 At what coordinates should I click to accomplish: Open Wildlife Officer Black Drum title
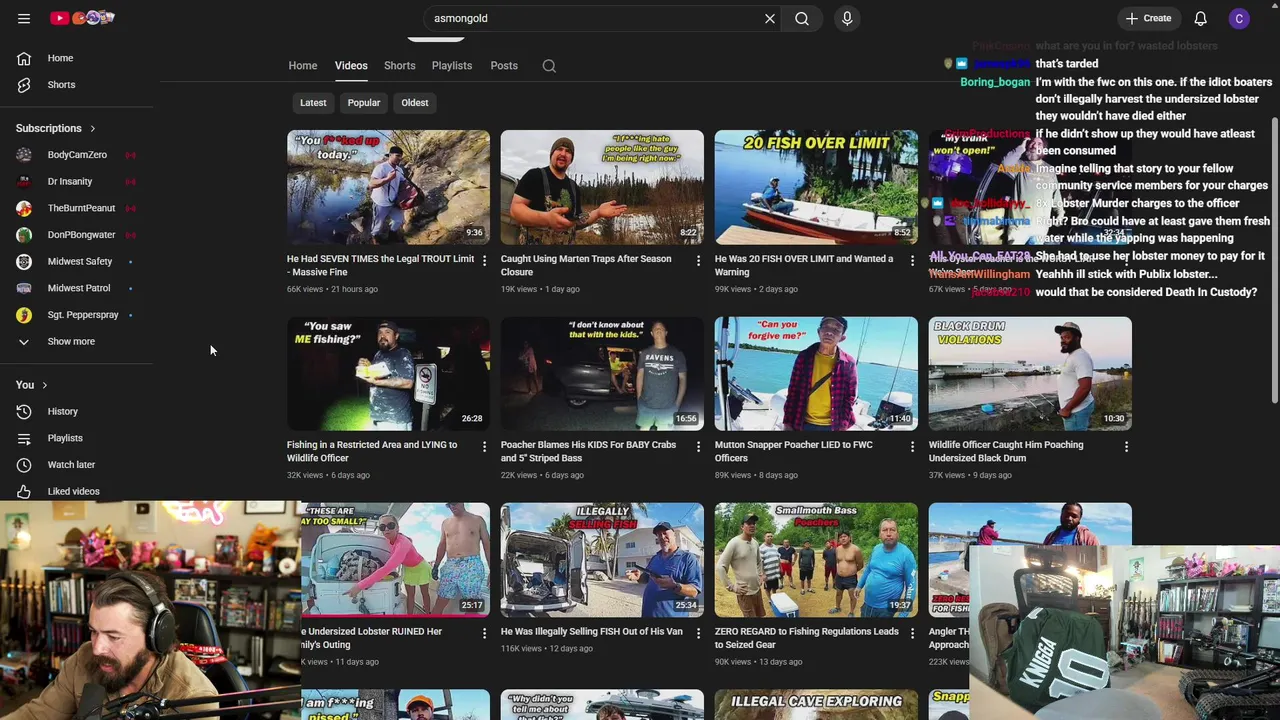tap(1006, 451)
